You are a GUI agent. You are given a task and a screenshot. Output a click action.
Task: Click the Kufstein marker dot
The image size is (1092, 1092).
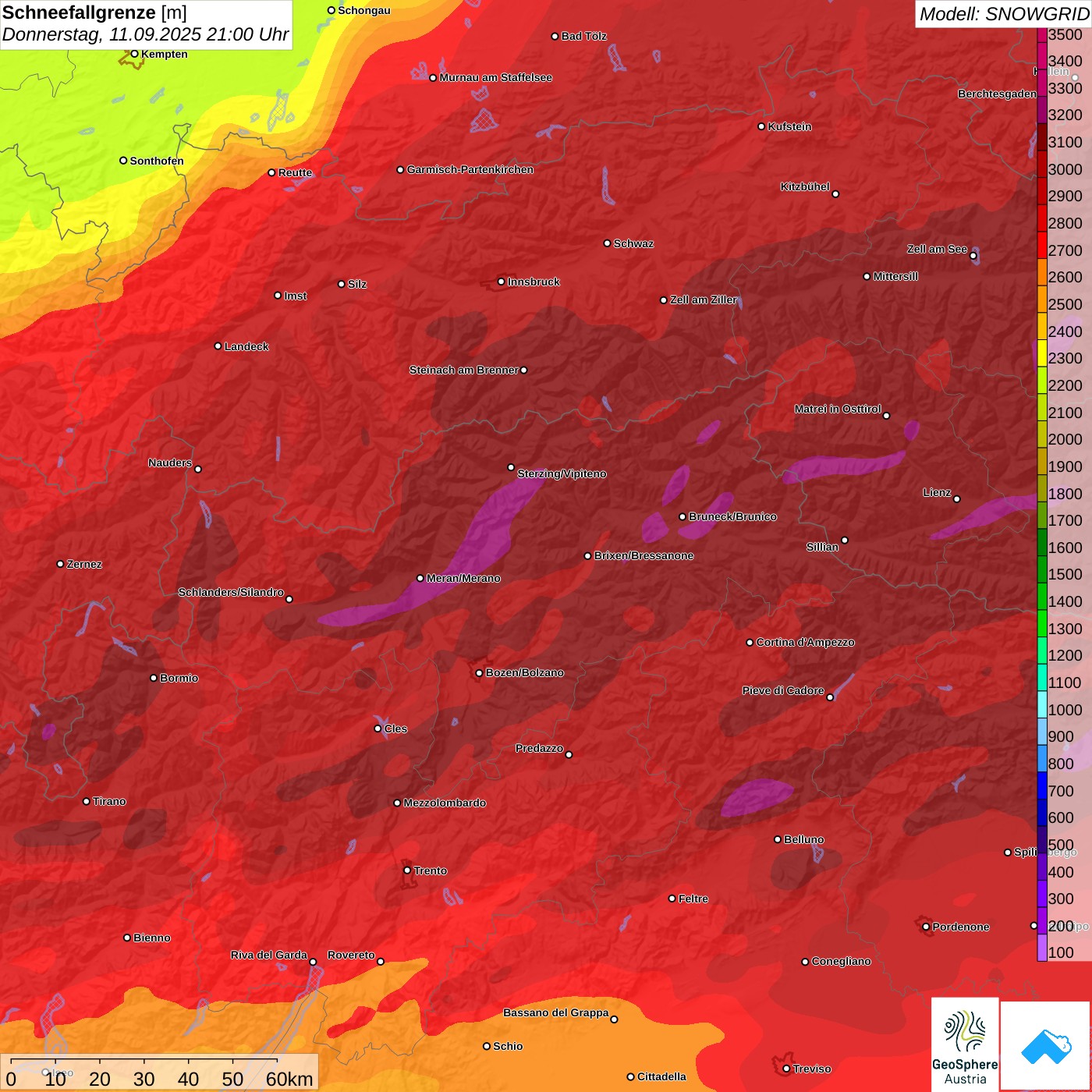(x=761, y=126)
